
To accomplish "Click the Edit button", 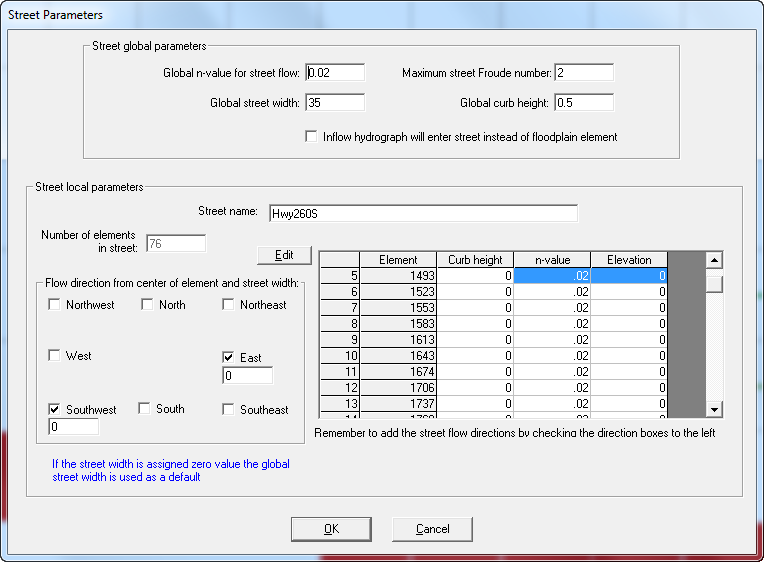I will [284, 255].
